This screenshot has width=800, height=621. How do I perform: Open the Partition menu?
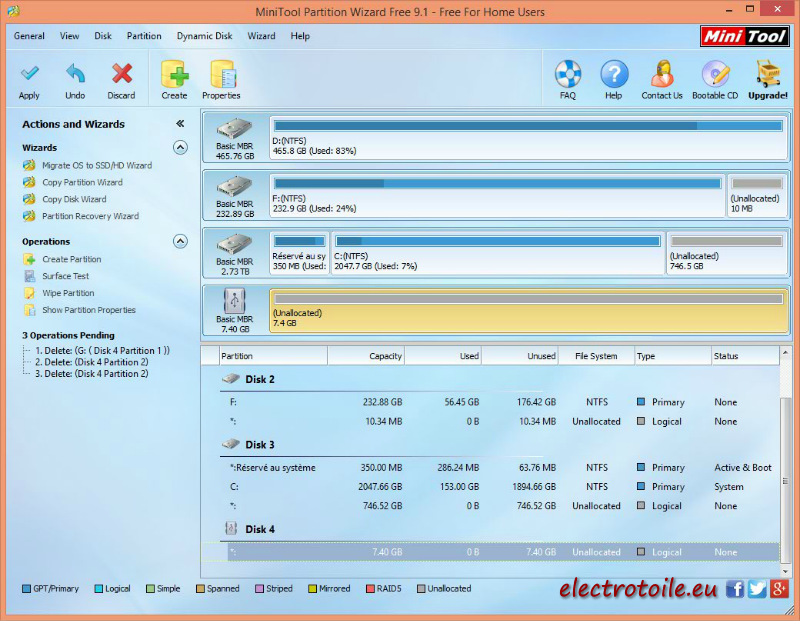[144, 36]
